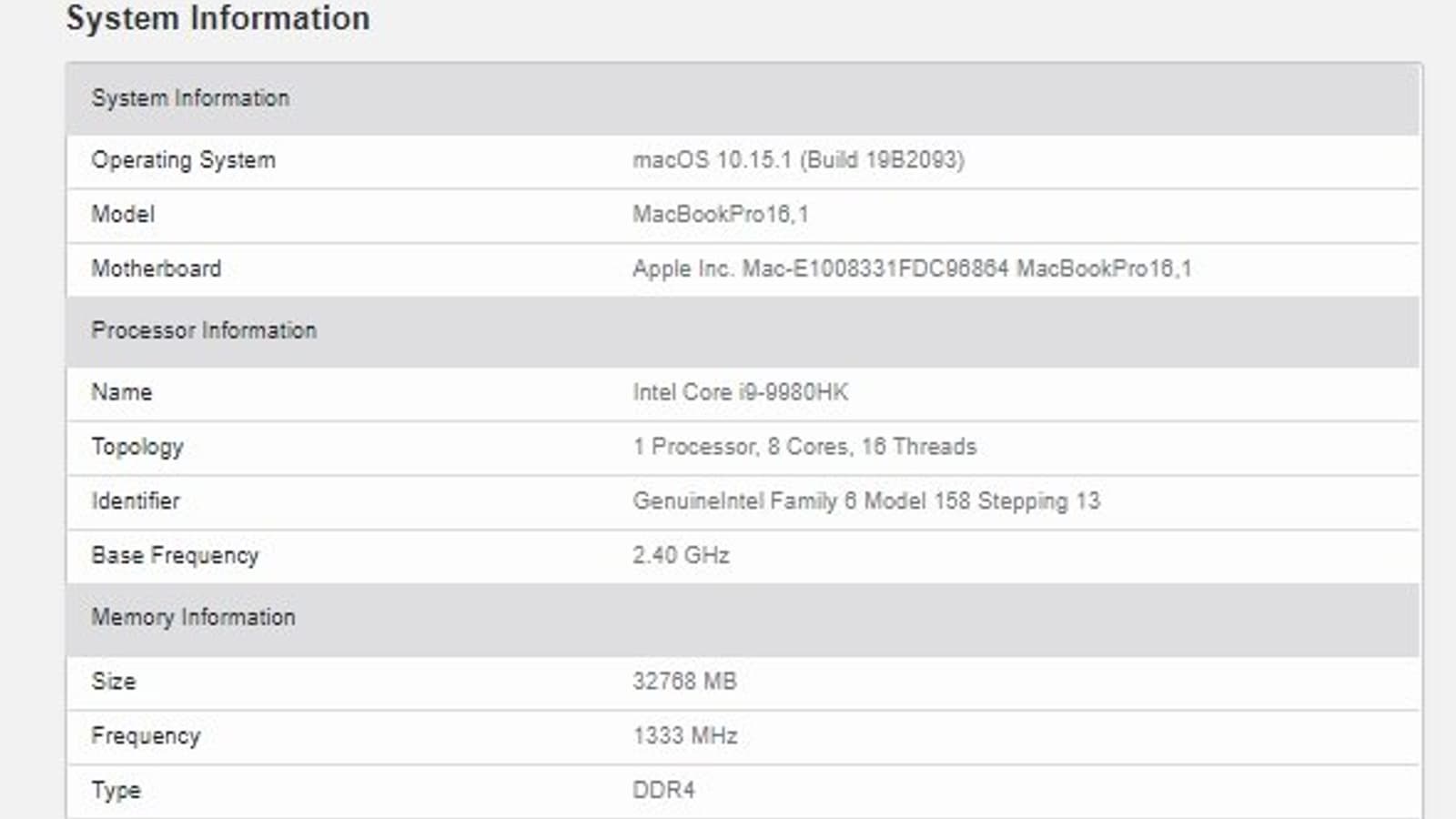Screen dimensions: 1456x819
Task: Select the Topology row label
Action: click(137, 447)
